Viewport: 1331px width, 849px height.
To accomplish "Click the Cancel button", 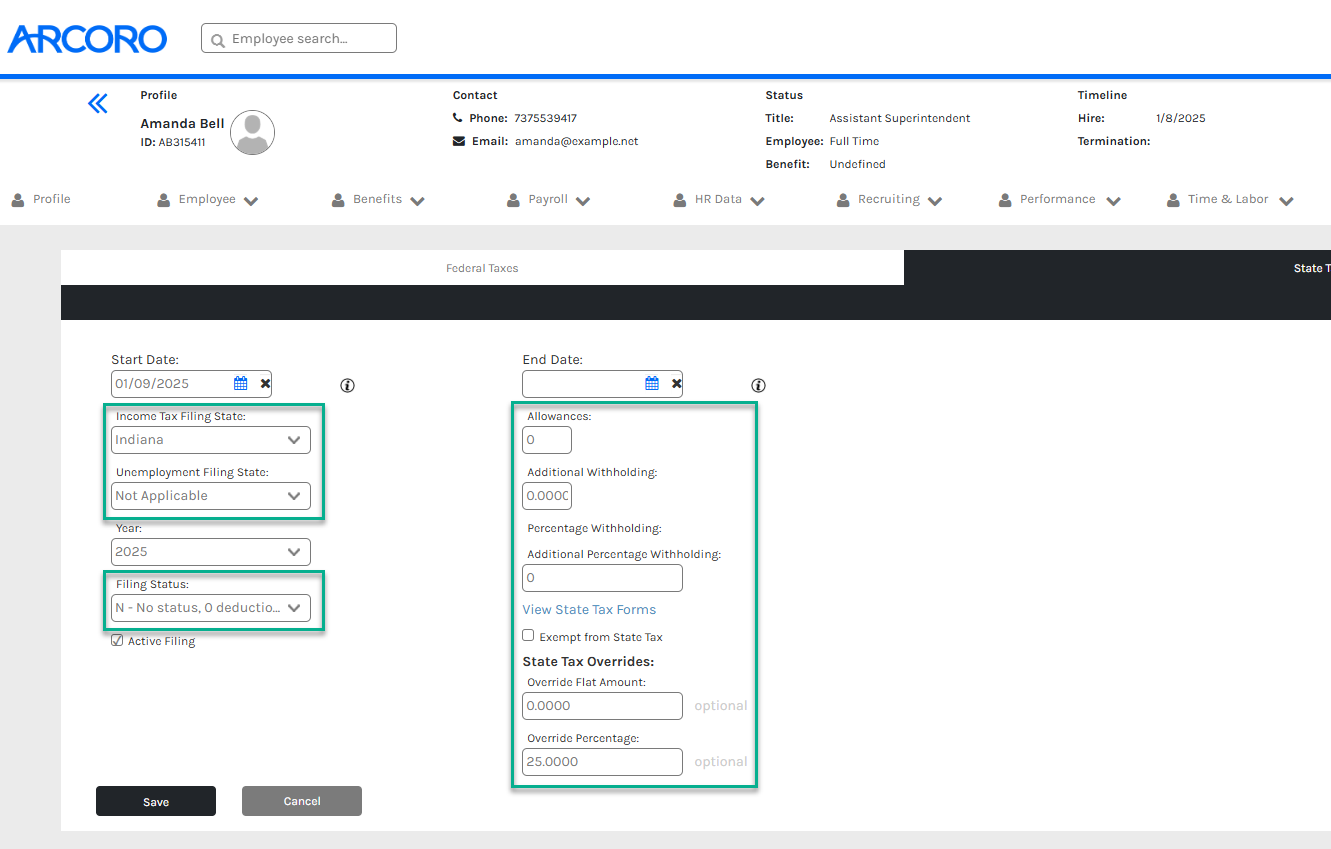I will point(302,801).
